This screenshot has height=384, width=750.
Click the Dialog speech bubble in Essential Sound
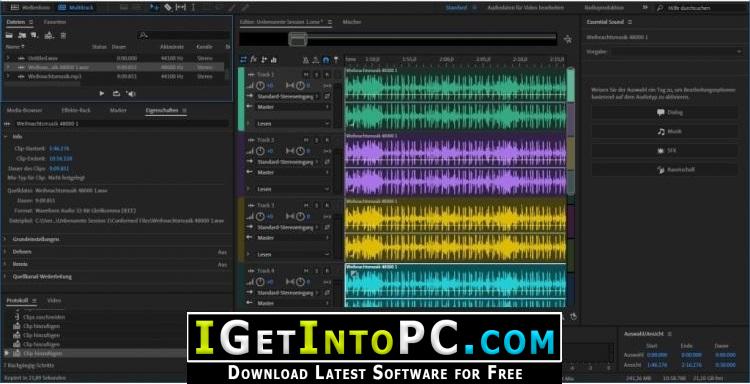point(664,112)
